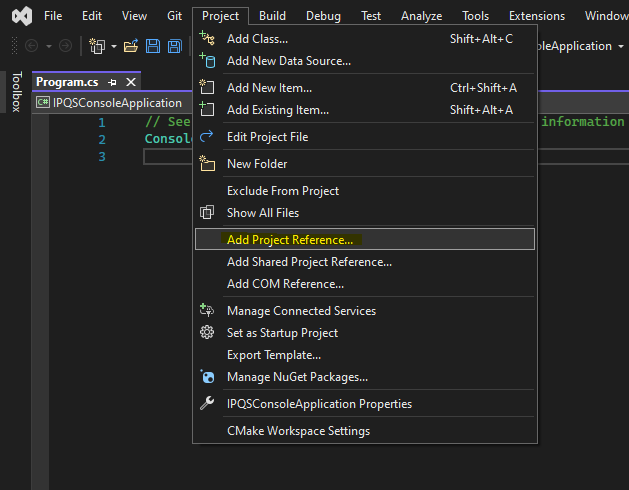The width and height of the screenshot is (629, 490).
Task: Switch to the Program.cs editor tab
Action: [x=67, y=82]
